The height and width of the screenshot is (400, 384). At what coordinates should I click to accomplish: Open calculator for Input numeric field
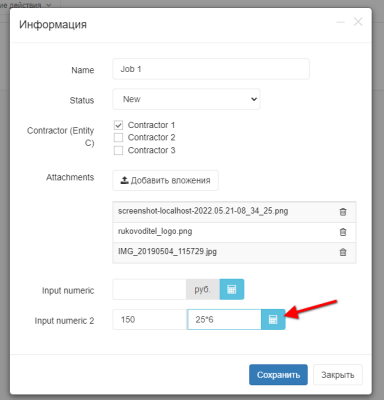click(x=232, y=289)
